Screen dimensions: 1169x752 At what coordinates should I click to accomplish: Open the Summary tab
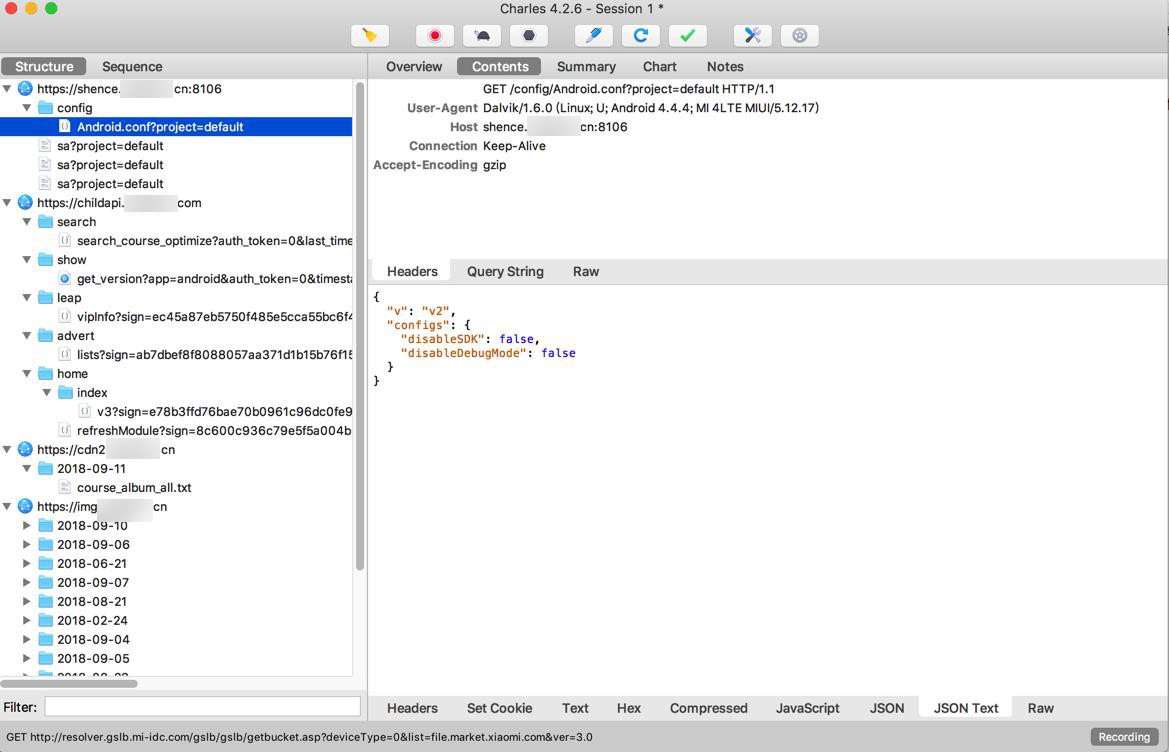(x=586, y=67)
